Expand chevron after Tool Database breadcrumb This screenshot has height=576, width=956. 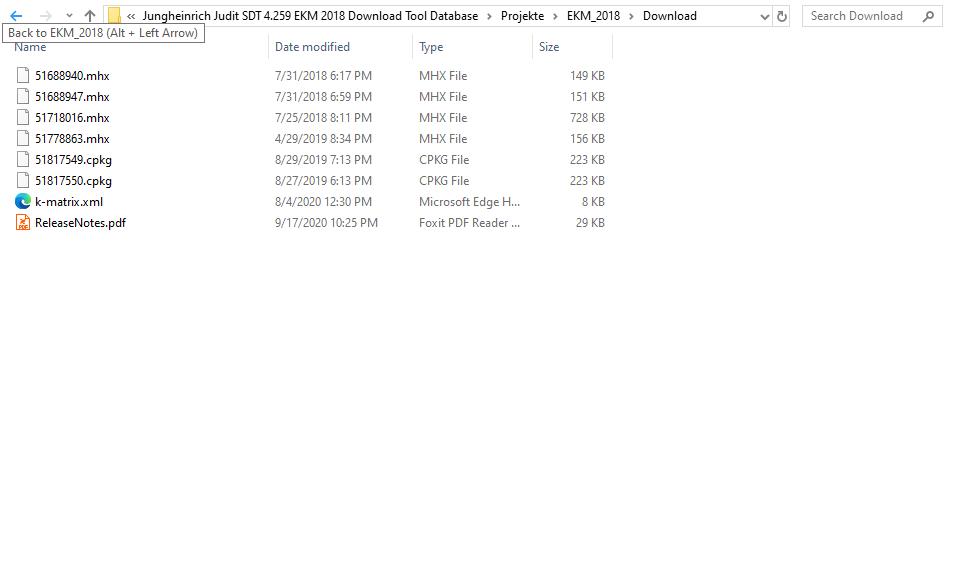pyautogui.click(x=489, y=16)
